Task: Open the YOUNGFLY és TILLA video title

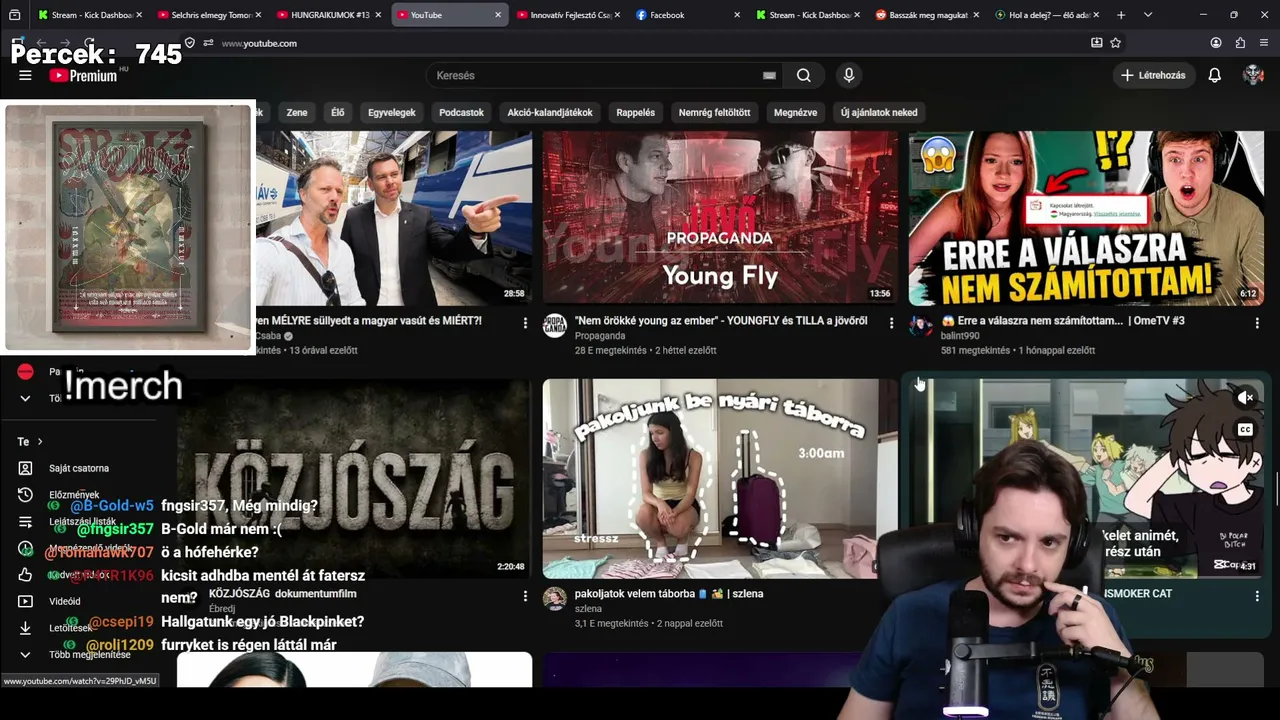Action: point(721,321)
